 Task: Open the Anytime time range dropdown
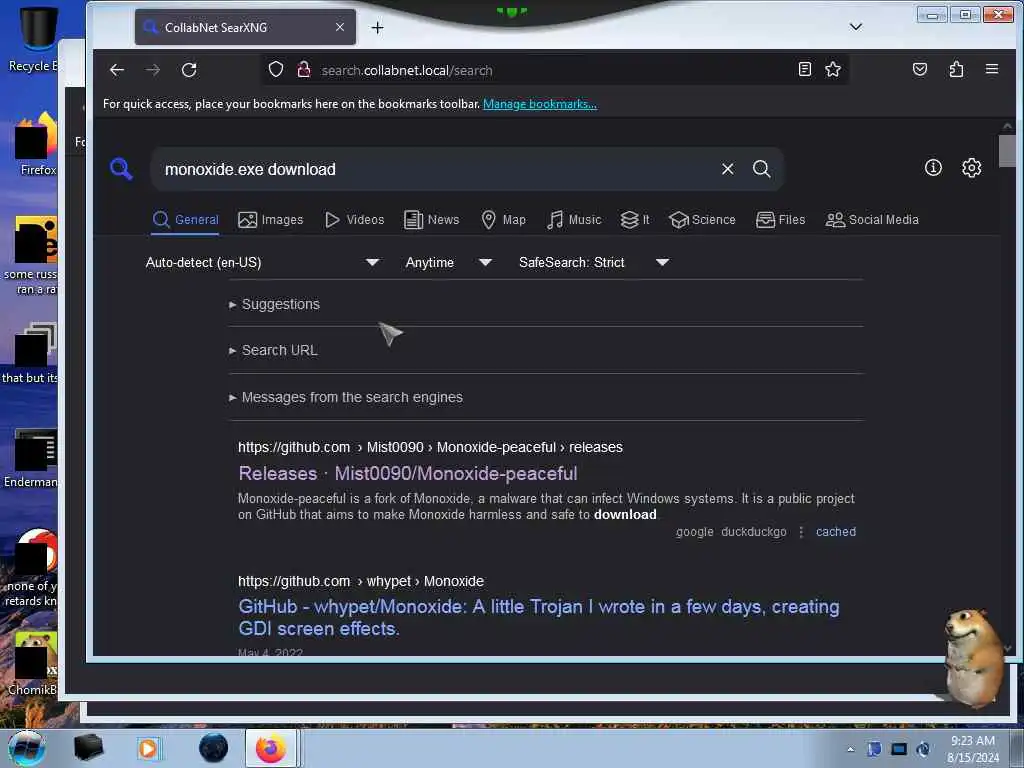click(449, 263)
